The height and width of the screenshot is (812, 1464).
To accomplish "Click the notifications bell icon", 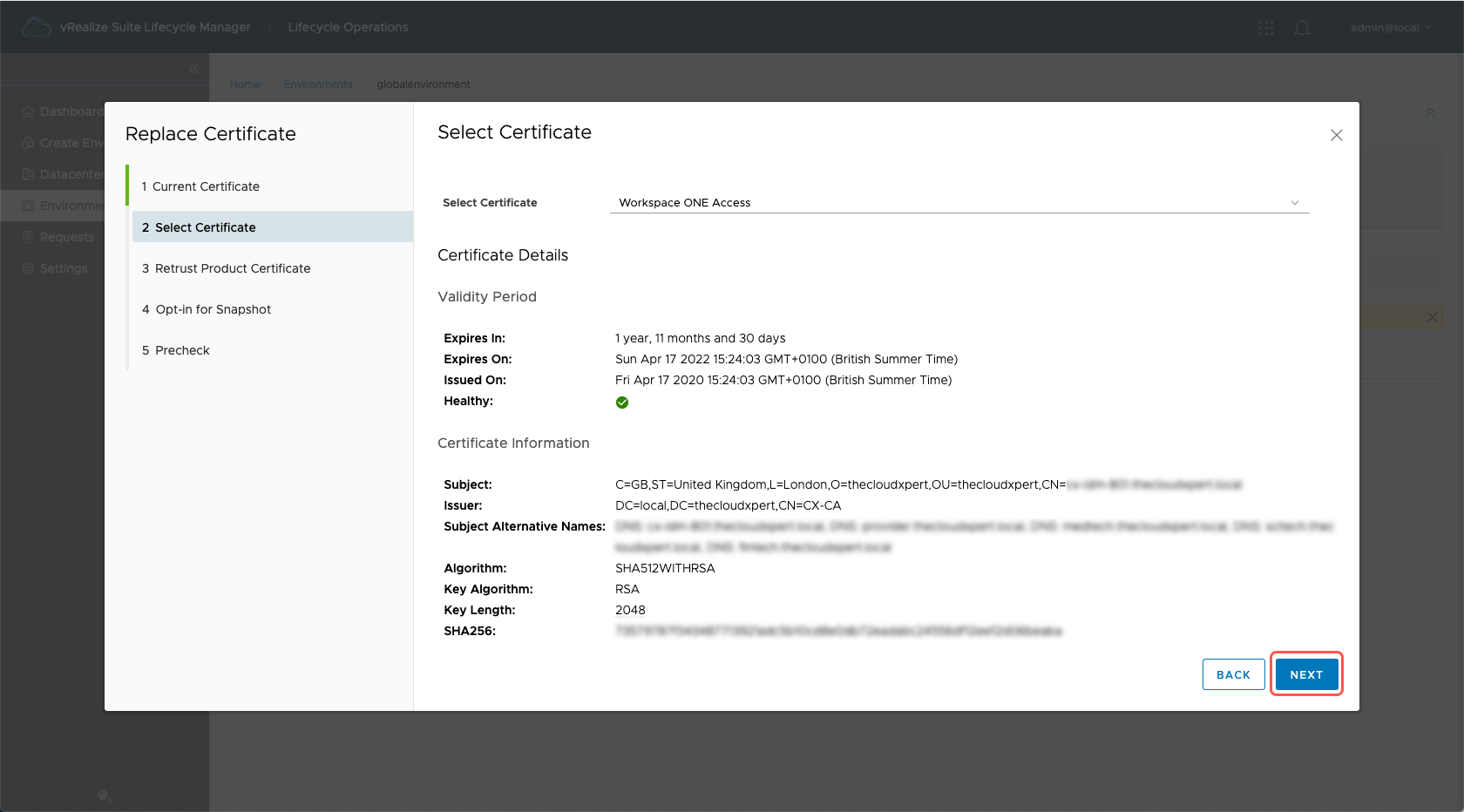I will pyautogui.click(x=1302, y=28).
